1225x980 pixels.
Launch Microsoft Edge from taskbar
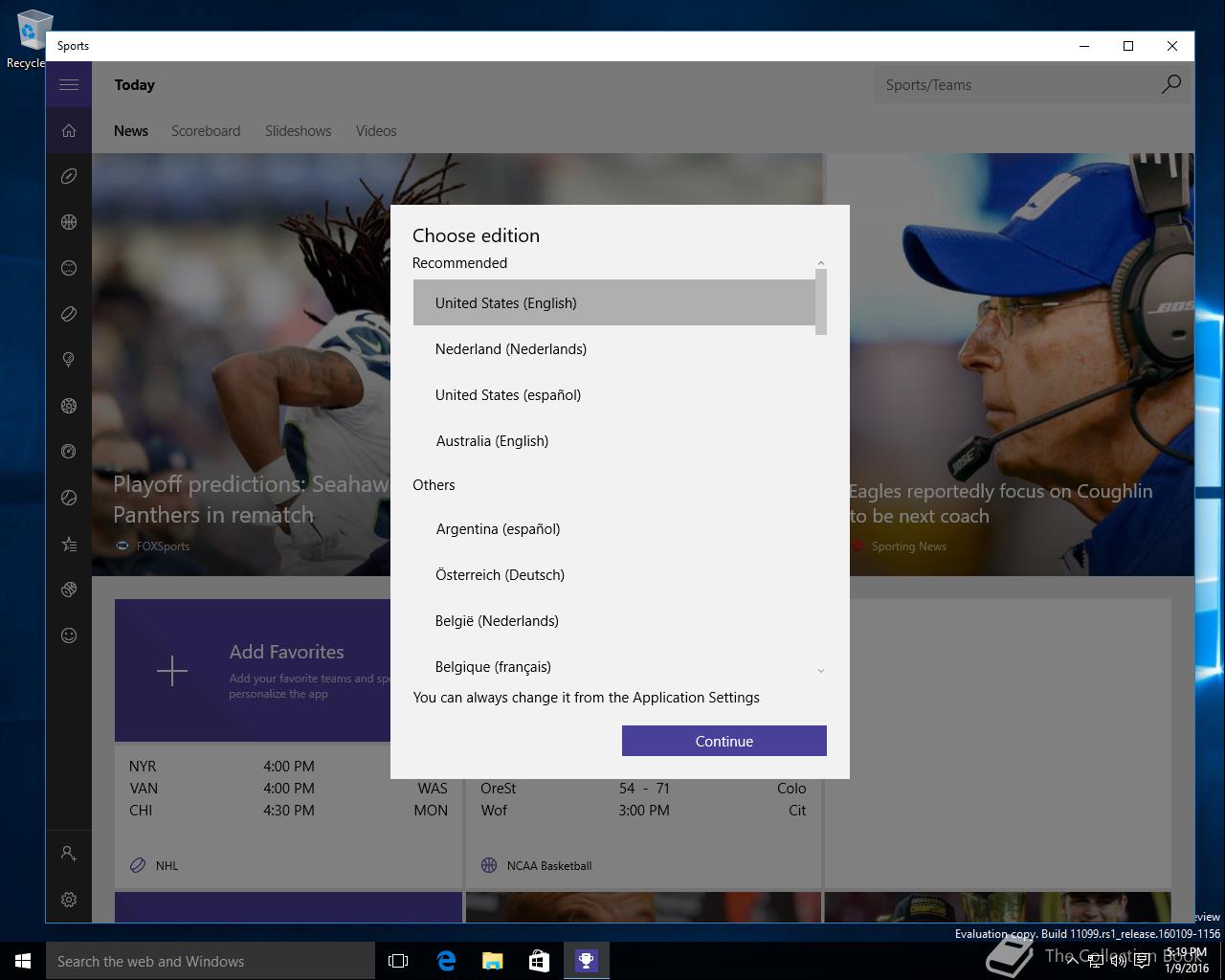pos(446,961)
